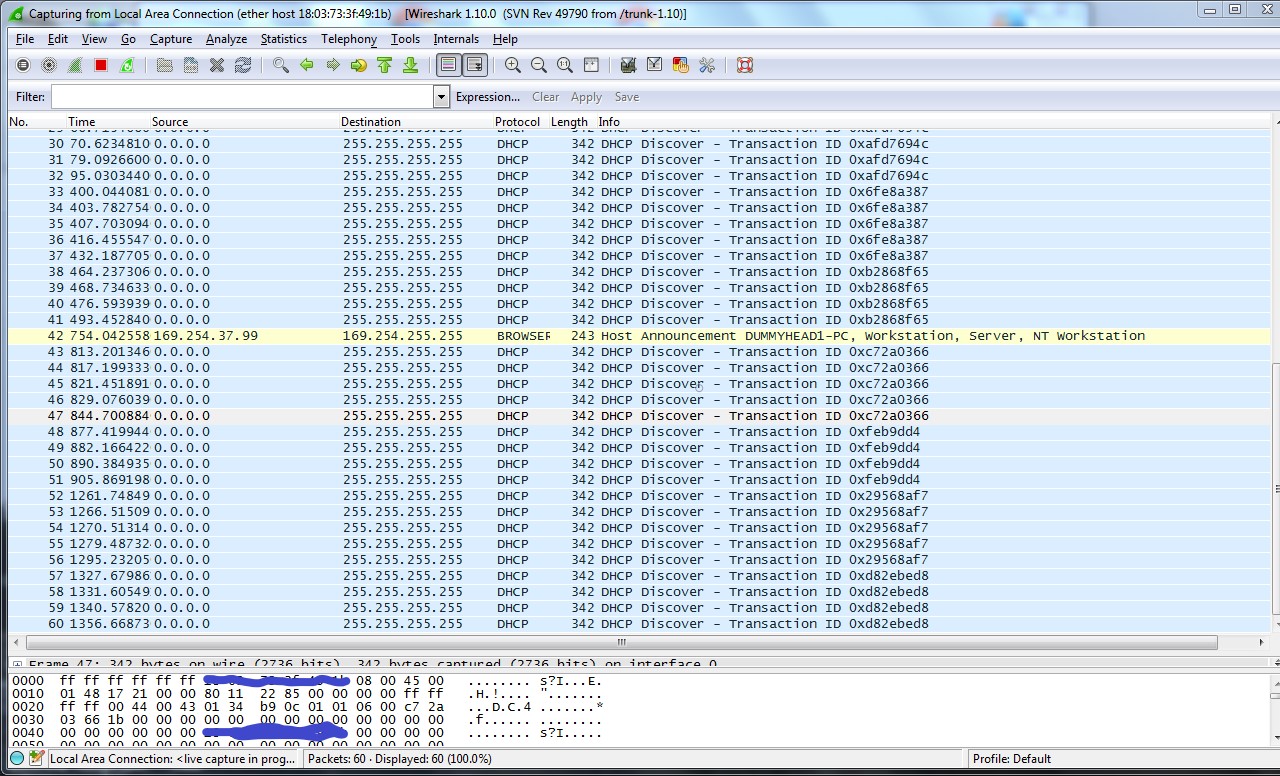Open Wireshark Preferences
Image resolution: width=1280 pixels, height=776 pixels.
click(x=708, y=65)
